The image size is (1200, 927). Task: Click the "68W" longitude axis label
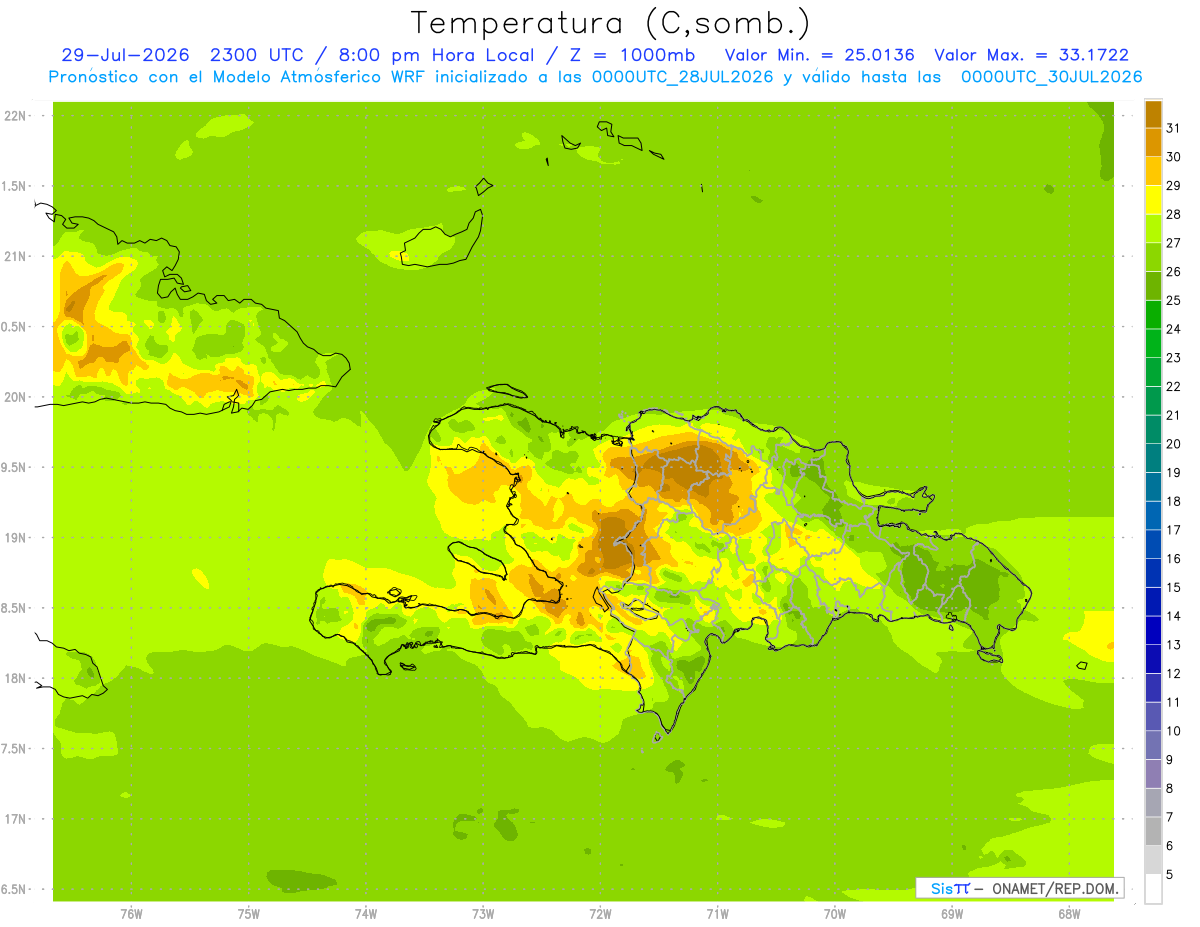(1069, 914)
